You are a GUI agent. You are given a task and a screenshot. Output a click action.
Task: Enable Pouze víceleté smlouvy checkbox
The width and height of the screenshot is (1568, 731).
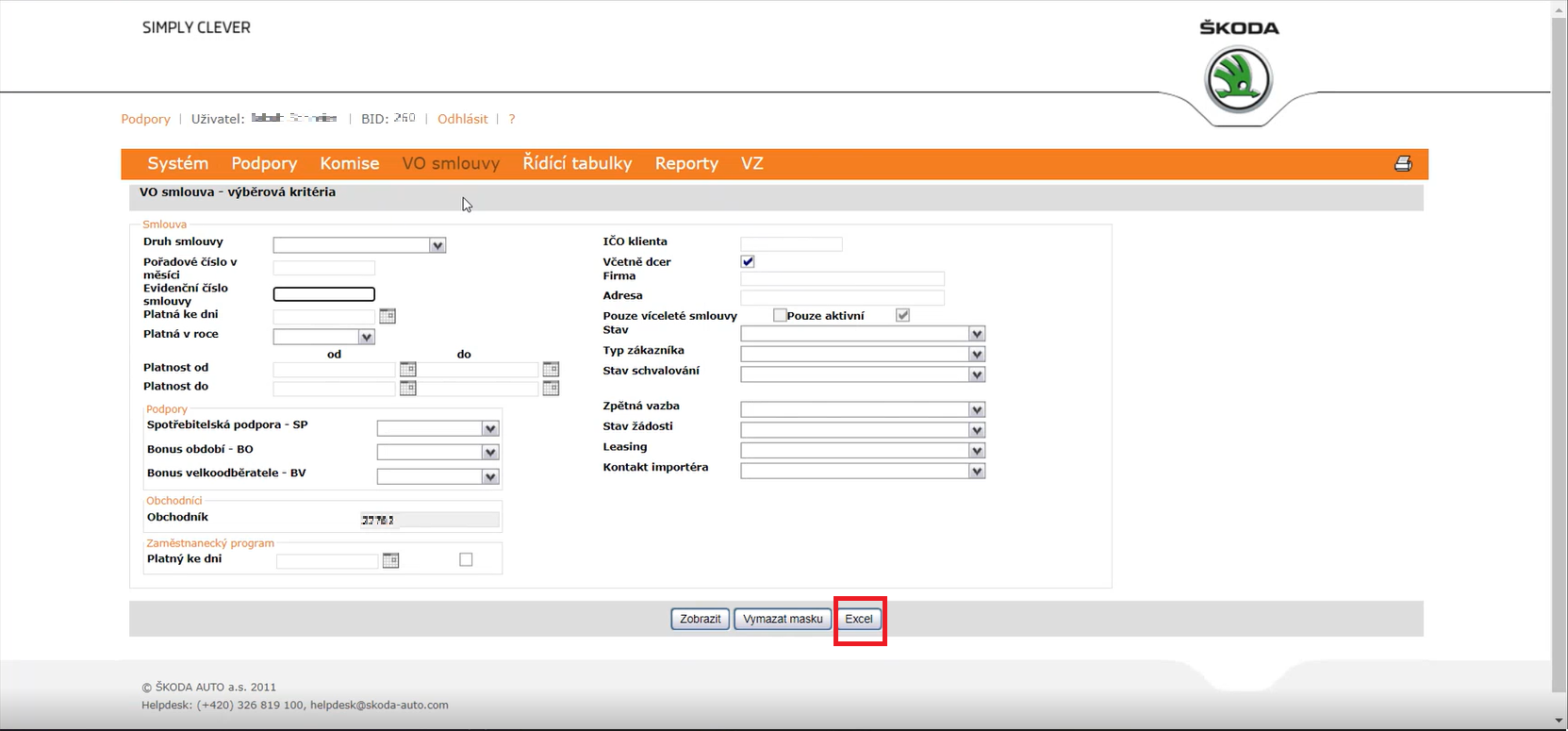pyautogui.click(x=780, y=315)
